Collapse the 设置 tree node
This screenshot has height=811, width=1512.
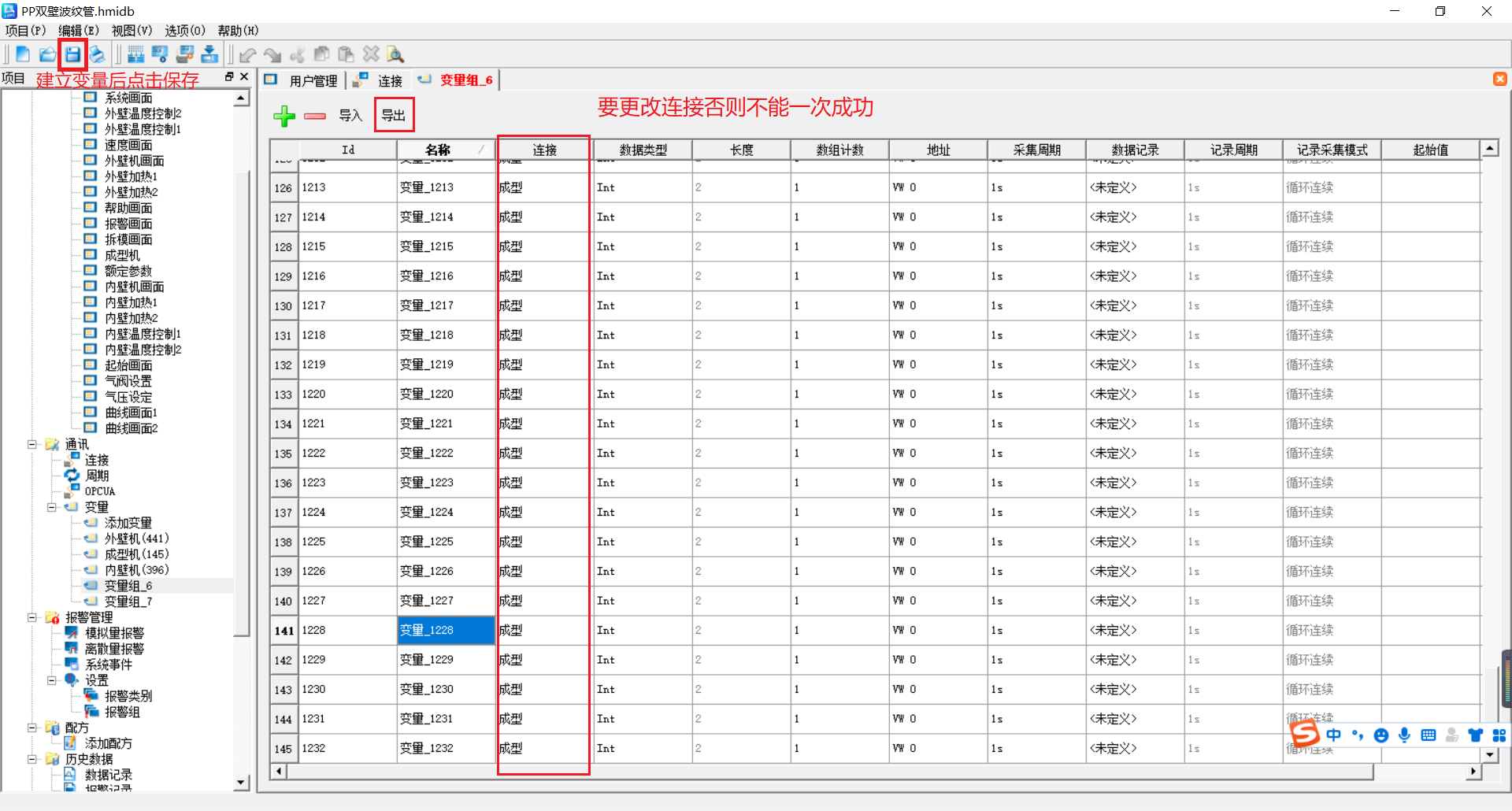pos(51,680)
